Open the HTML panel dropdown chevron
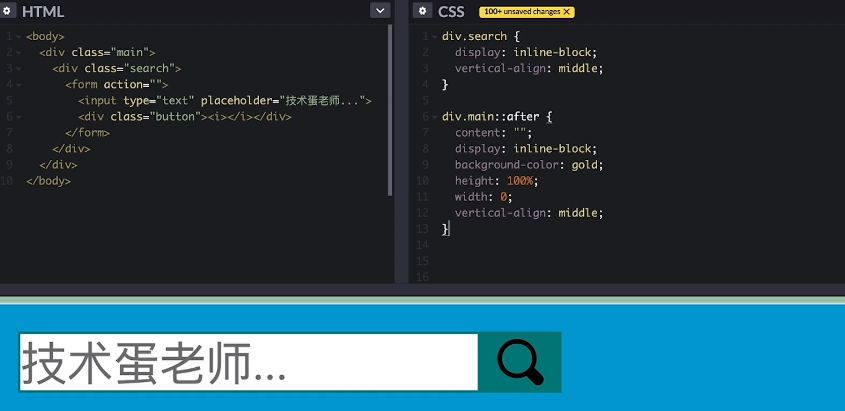The image size is (845, 411). [380, 10]
